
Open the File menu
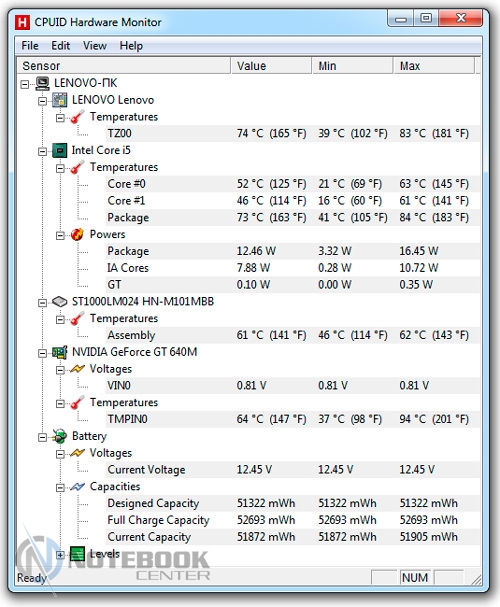(x=30, y=46)
